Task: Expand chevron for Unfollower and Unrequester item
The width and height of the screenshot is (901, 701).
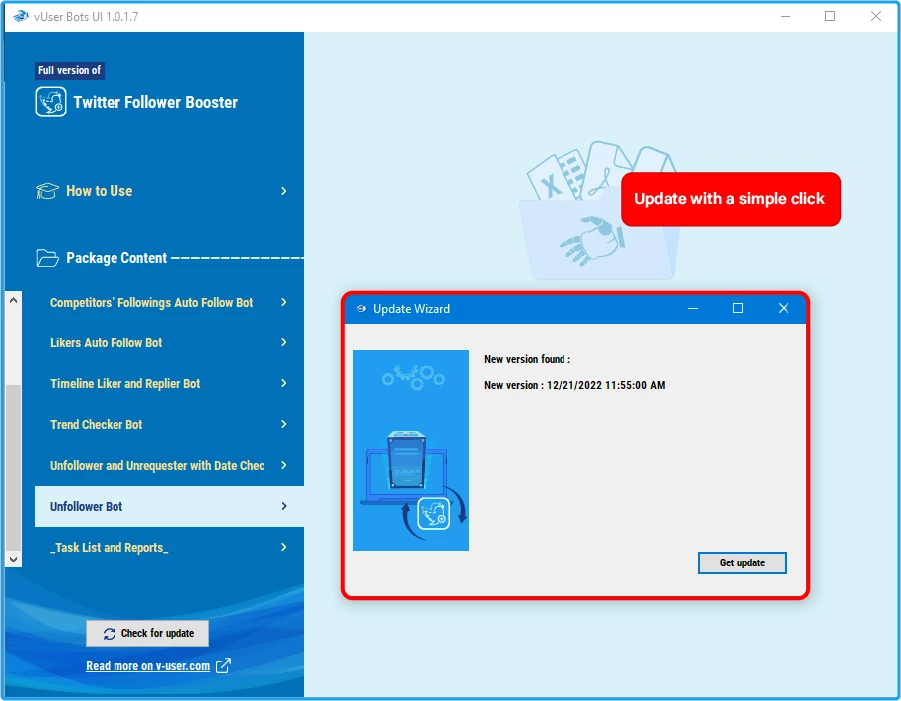Action: tap(283, 465)
